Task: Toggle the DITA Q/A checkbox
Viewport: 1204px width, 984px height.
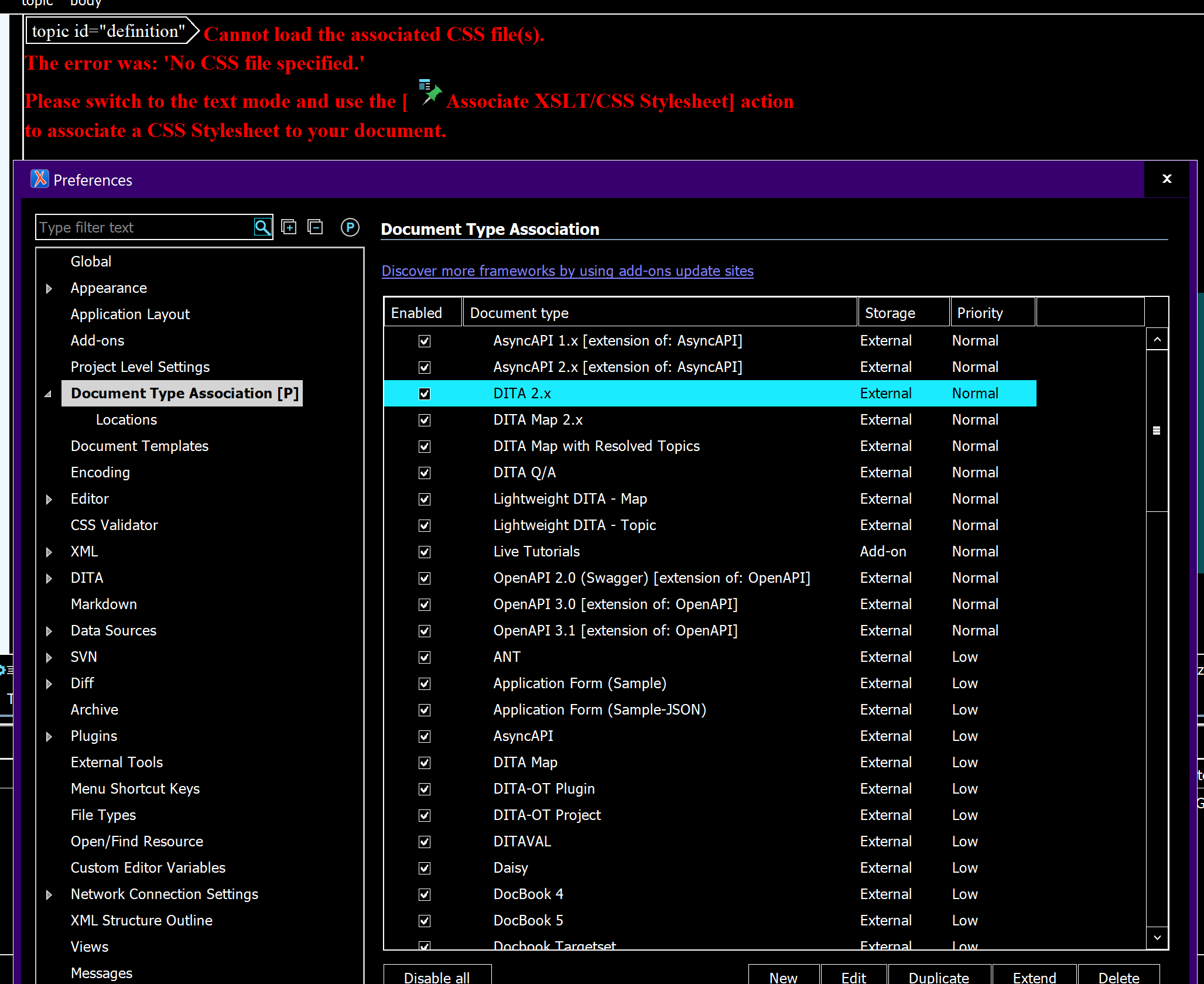Action: pyautogui.click(x=425, y=473)
